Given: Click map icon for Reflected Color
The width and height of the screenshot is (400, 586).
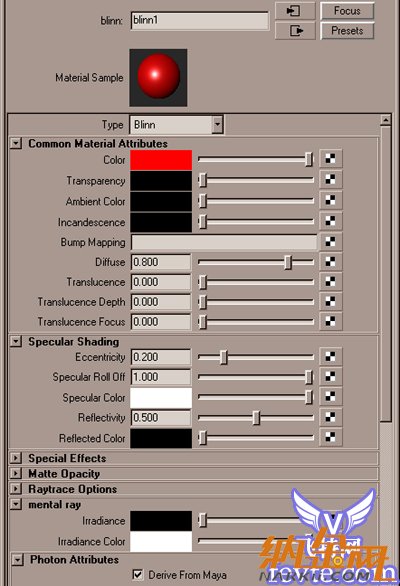Looking at the screenshot, I should point(330,437).
